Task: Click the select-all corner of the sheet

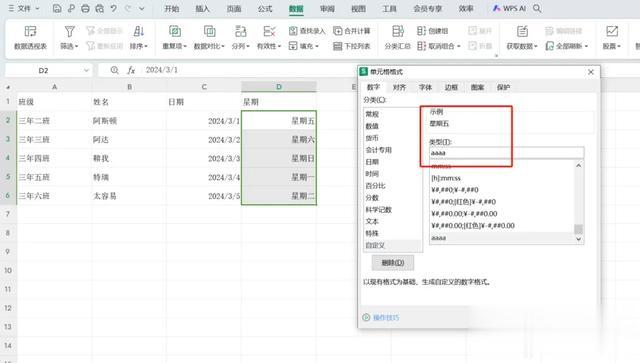Action: pos(8,87)
